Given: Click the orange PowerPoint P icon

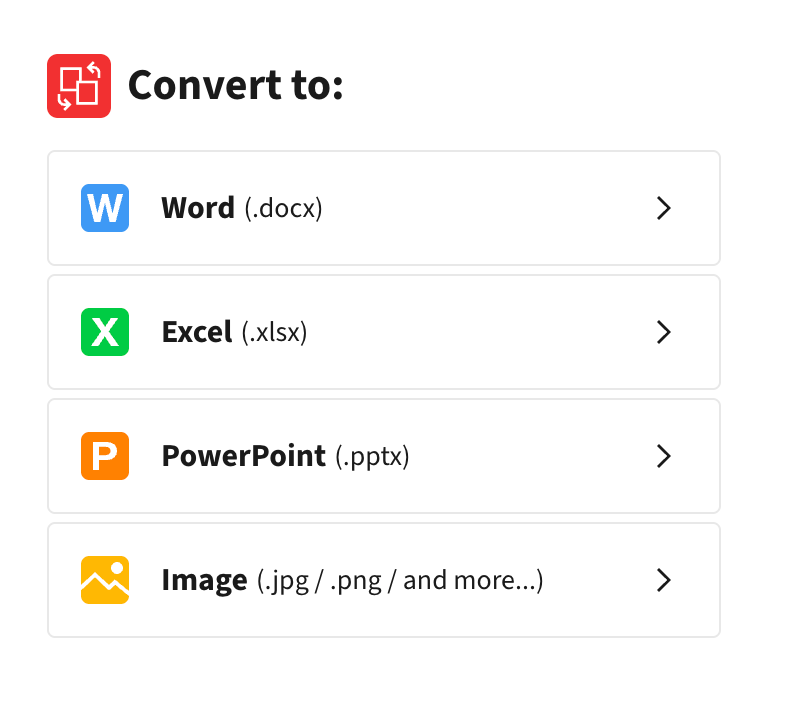Looking at the screenshot, I should point(105,456).
